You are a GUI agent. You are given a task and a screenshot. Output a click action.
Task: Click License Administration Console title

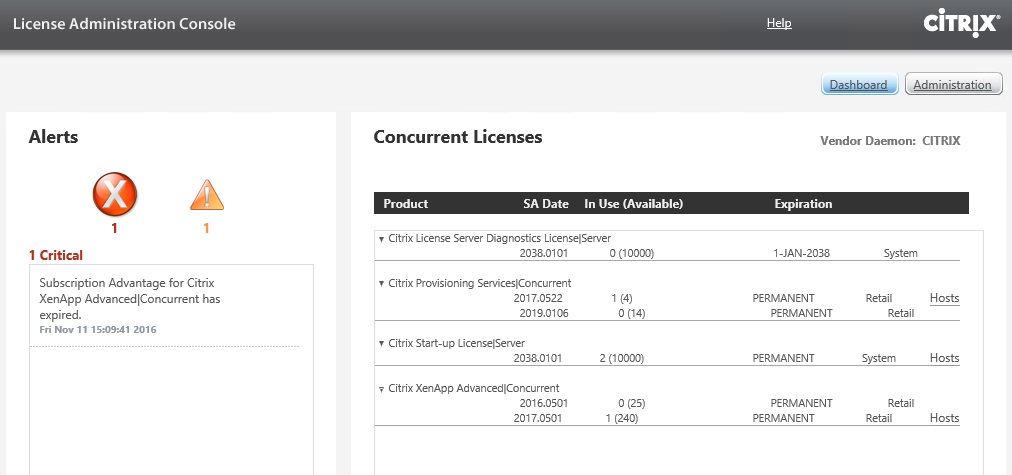tap(124, 24)
